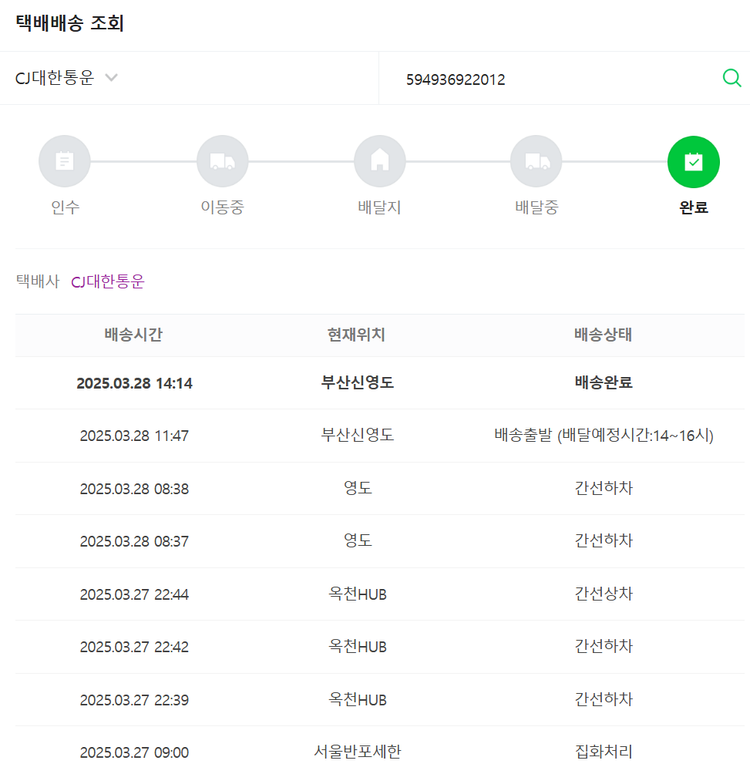Click the green search magnifier icon
750x771 pixels.
[x=731, y=78]
